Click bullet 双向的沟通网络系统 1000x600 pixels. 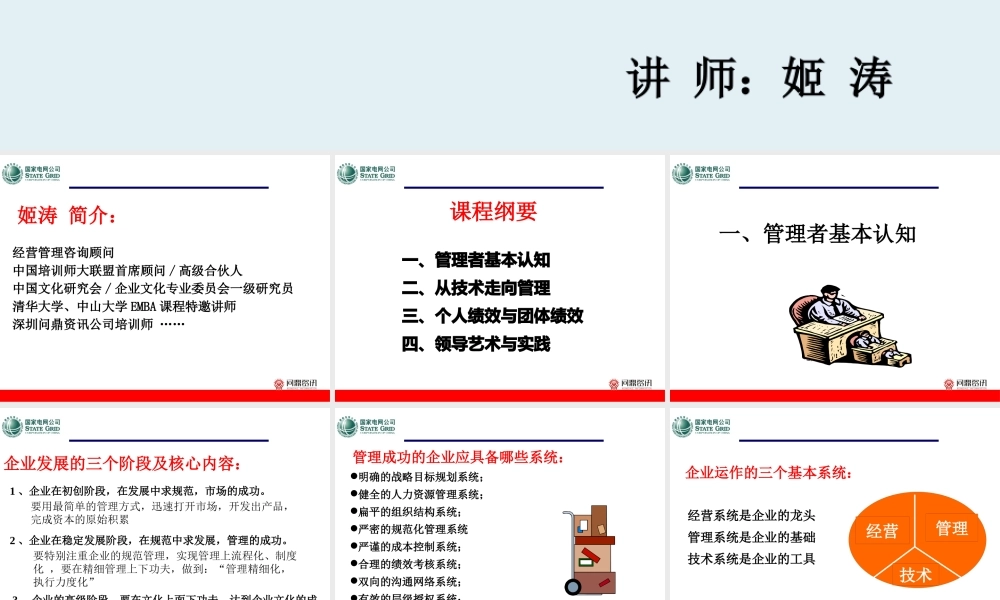click(x=406, y=582)
